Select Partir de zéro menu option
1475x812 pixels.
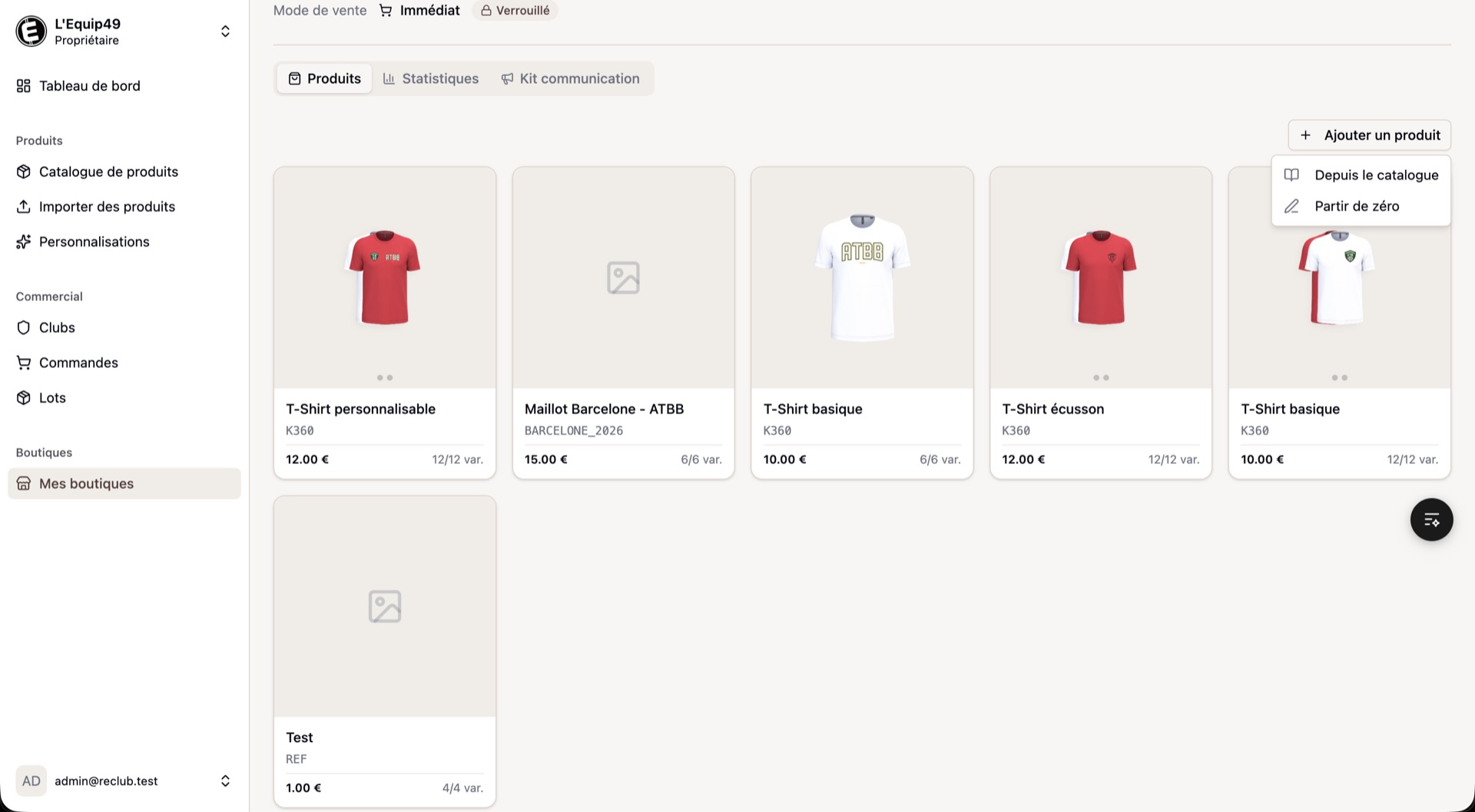point(1356,207)
